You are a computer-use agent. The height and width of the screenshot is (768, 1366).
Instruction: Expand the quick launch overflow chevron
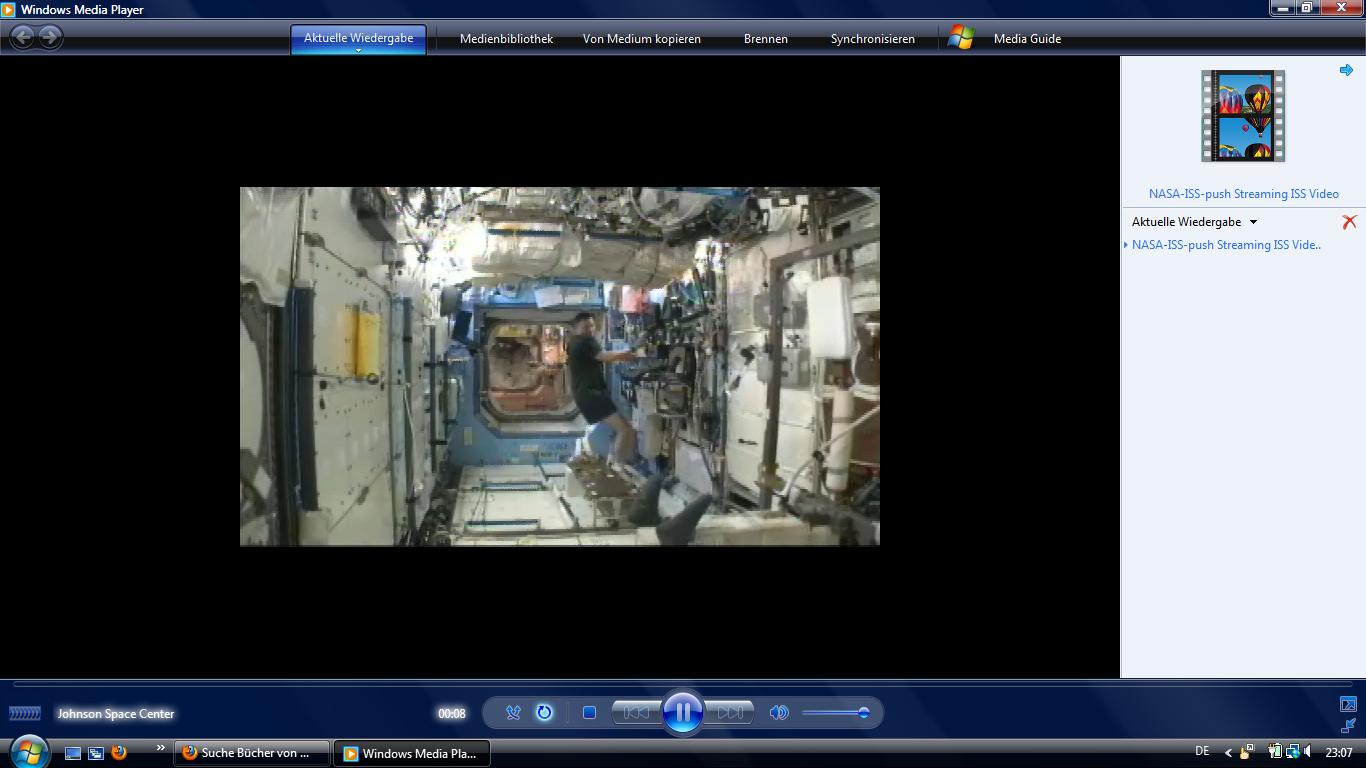[160, 747]
